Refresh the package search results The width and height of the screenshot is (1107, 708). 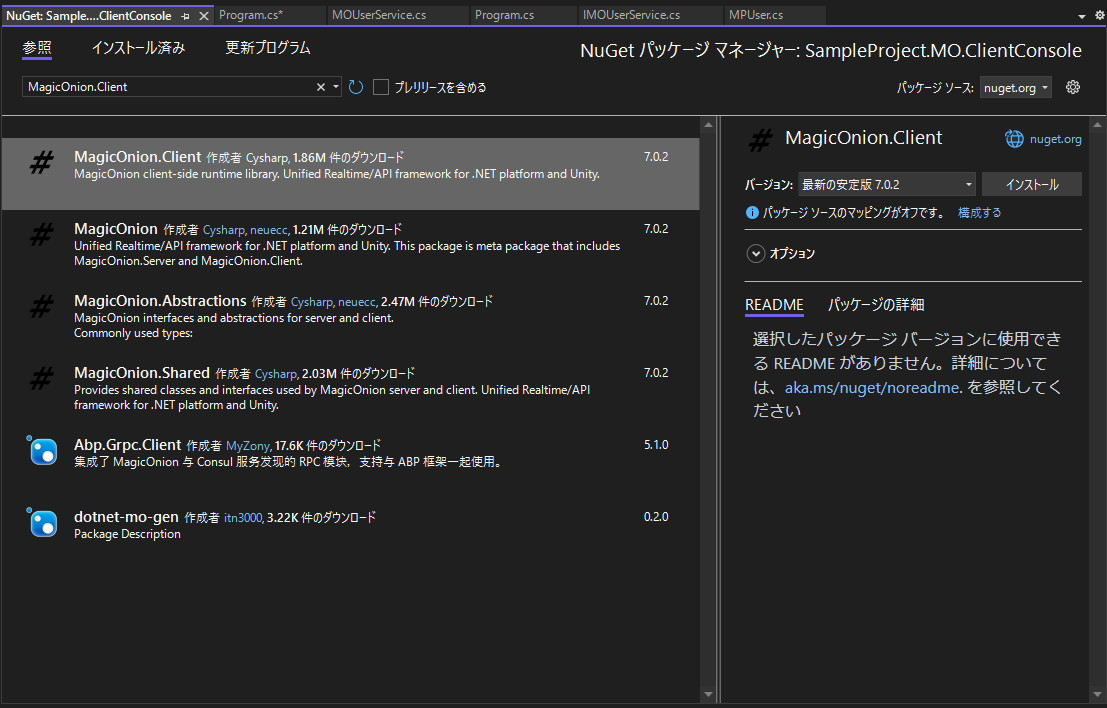(x=356, y=87)
